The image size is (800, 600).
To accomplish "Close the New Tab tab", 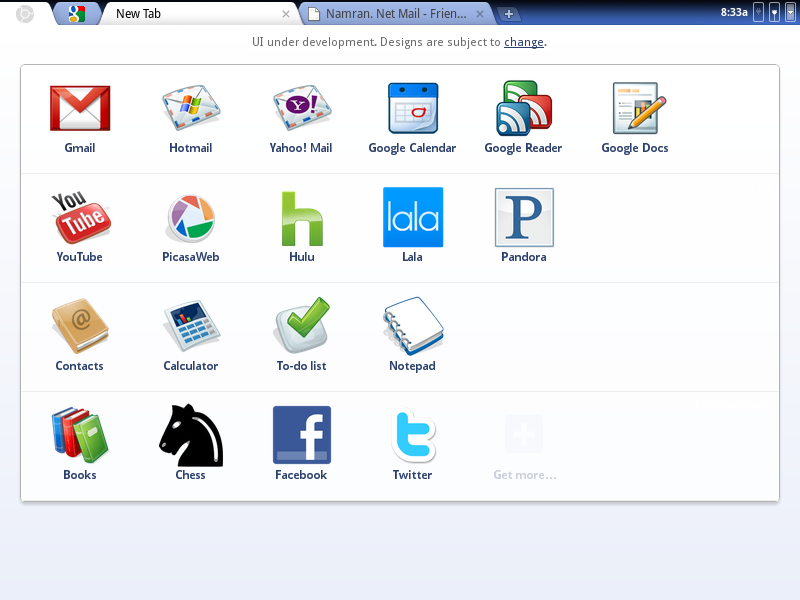I will click(x=286, y=14).
